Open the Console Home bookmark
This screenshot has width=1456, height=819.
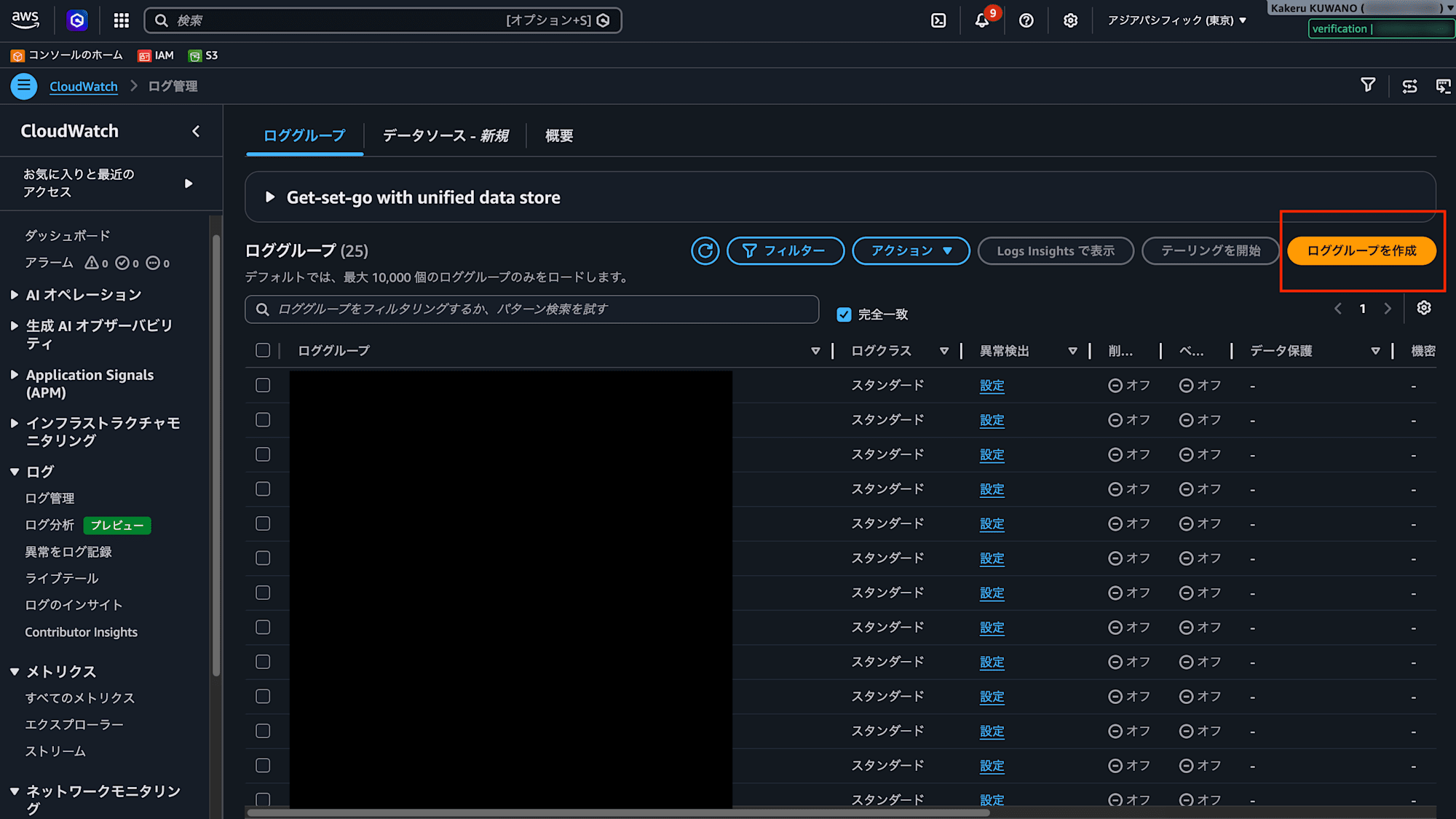67,55
